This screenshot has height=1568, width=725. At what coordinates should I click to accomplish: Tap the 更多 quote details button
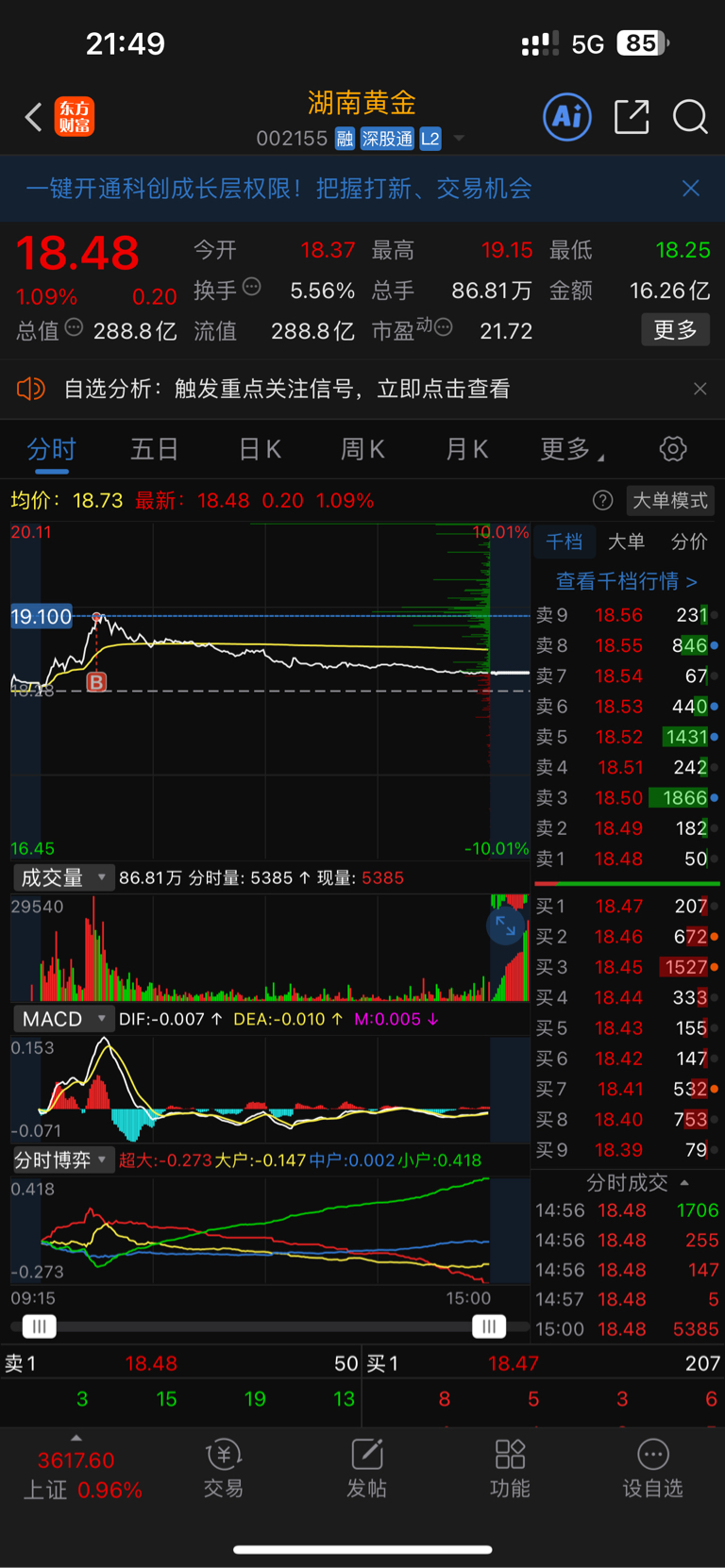(675, 330)
